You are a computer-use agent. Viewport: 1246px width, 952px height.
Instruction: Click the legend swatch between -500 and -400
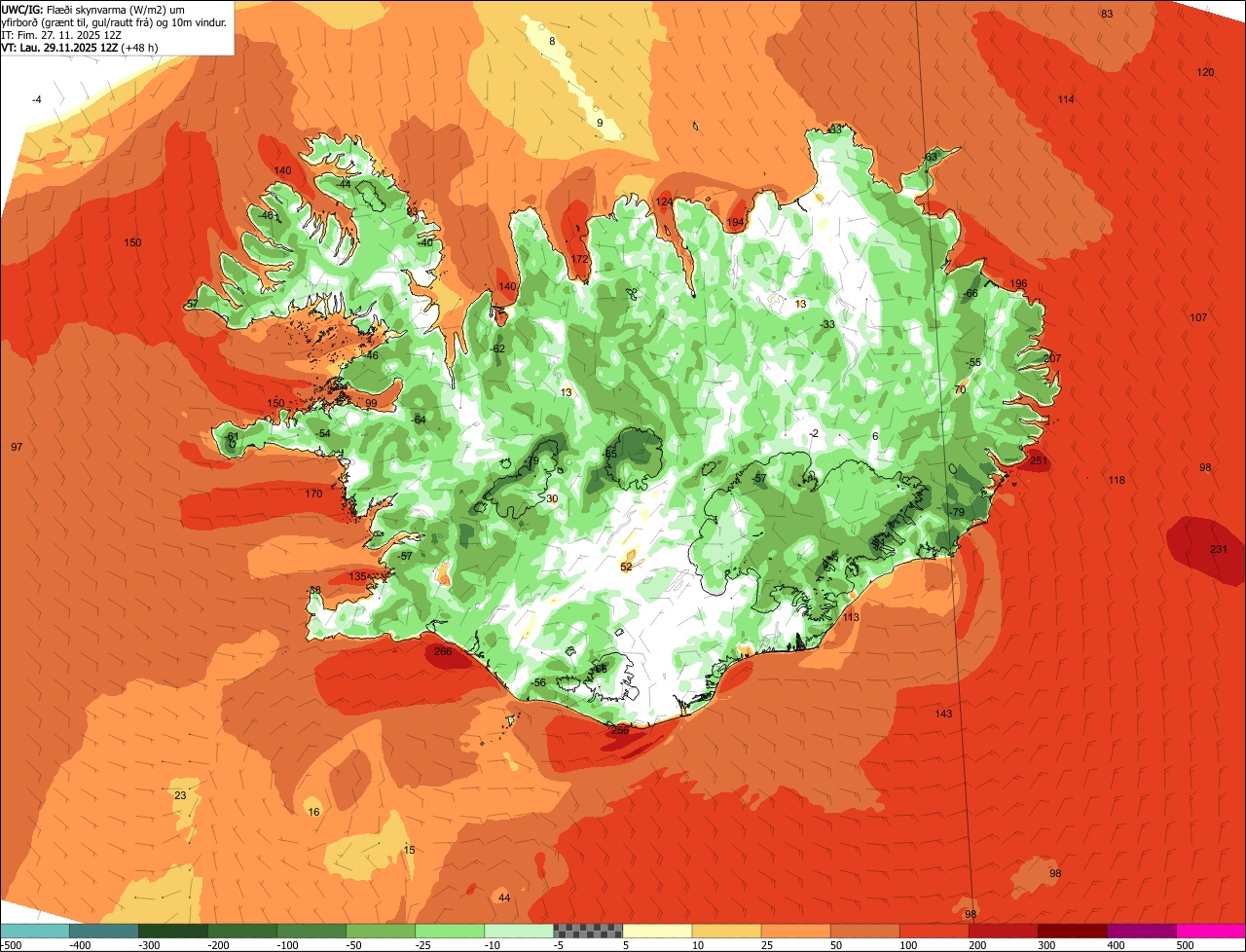[x=35, y=931]
